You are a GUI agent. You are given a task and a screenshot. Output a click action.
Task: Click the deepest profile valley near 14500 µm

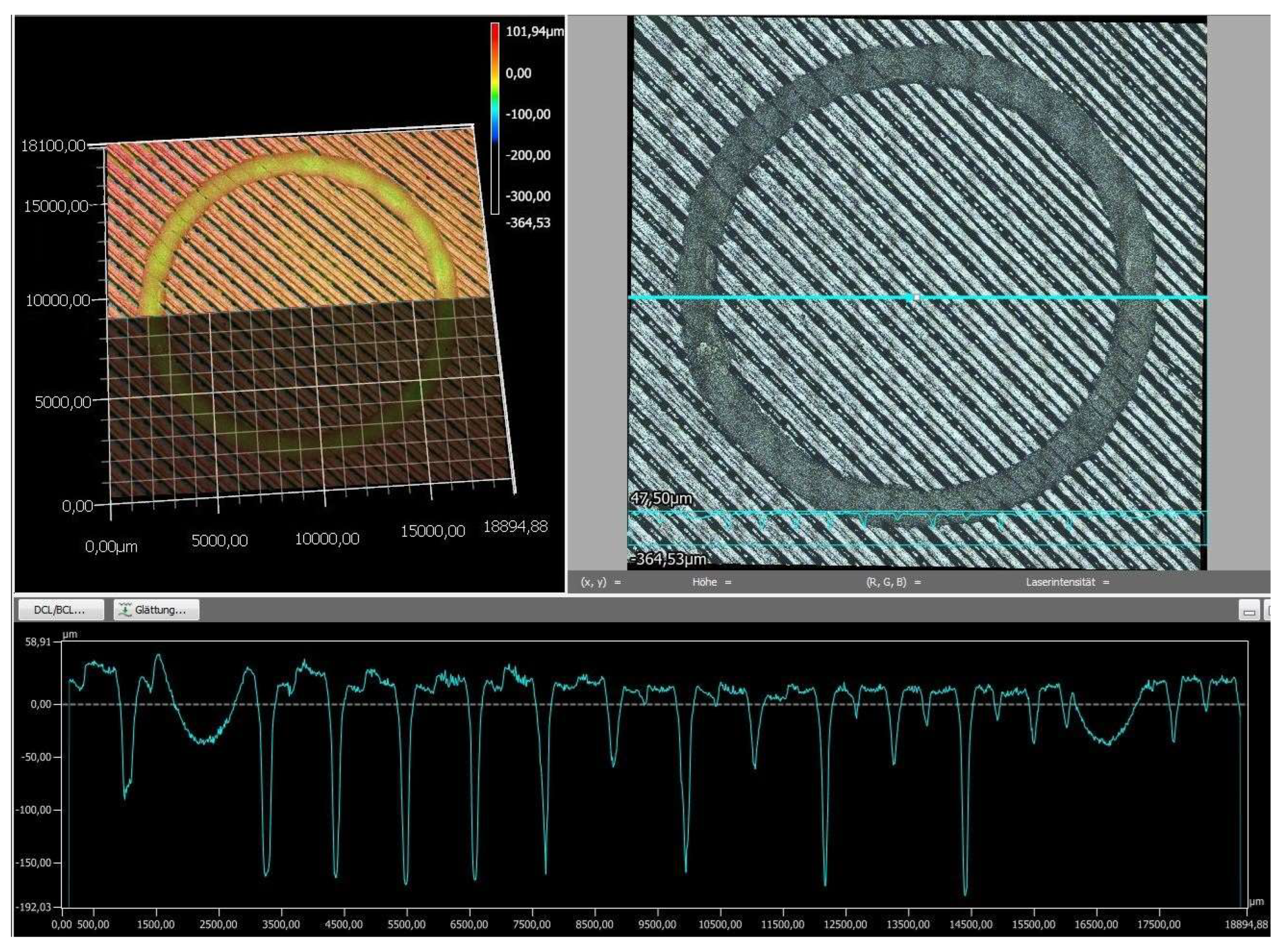coord(965,893)
